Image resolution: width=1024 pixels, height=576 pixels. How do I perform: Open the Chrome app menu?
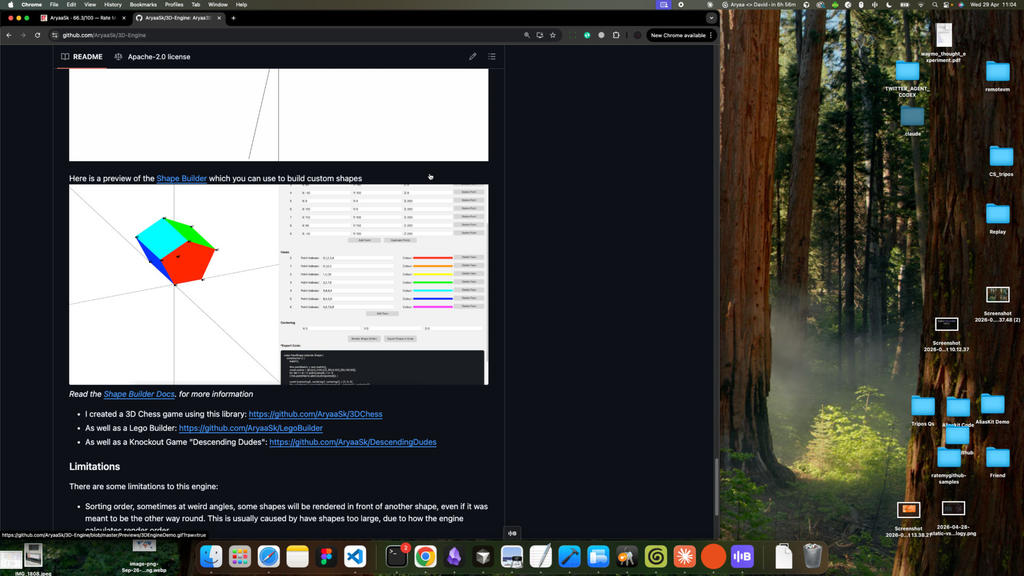click(31, 5)
